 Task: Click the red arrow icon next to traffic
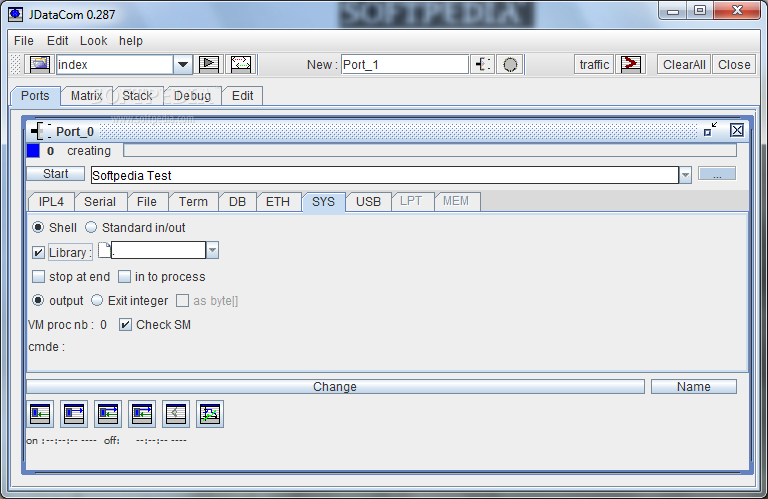click(x=630, y=64)
